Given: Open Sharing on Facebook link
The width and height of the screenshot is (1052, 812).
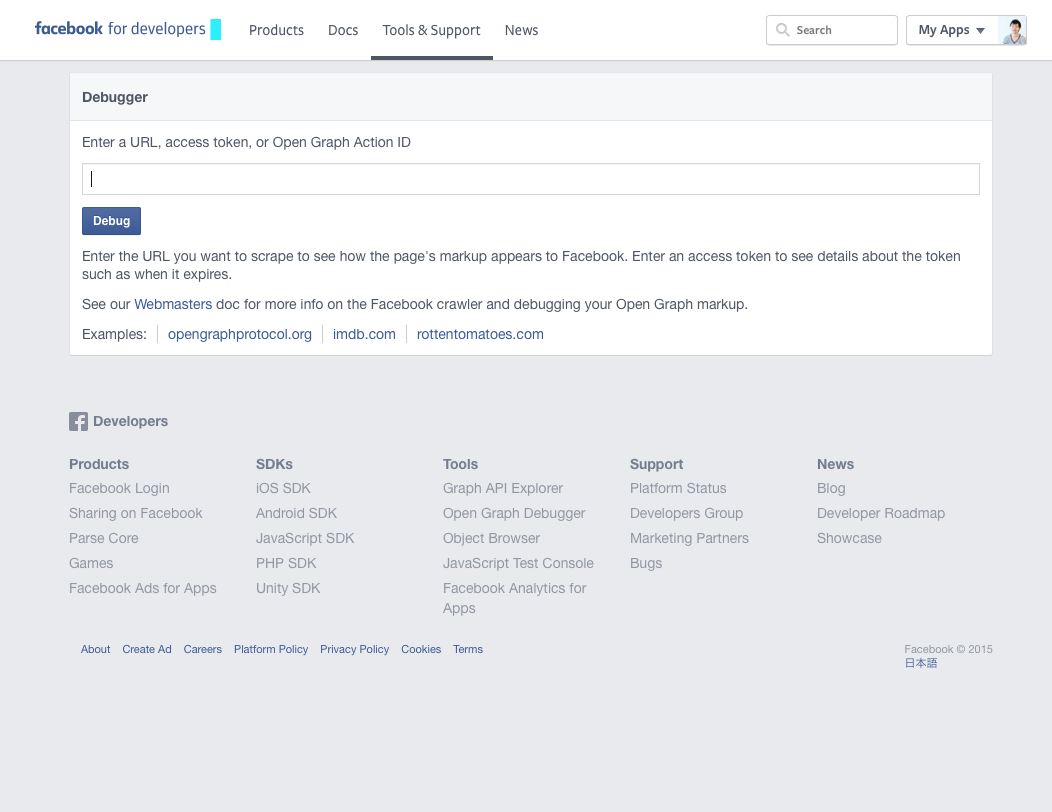Looking at the screenshot, I should tap(136, 513).
